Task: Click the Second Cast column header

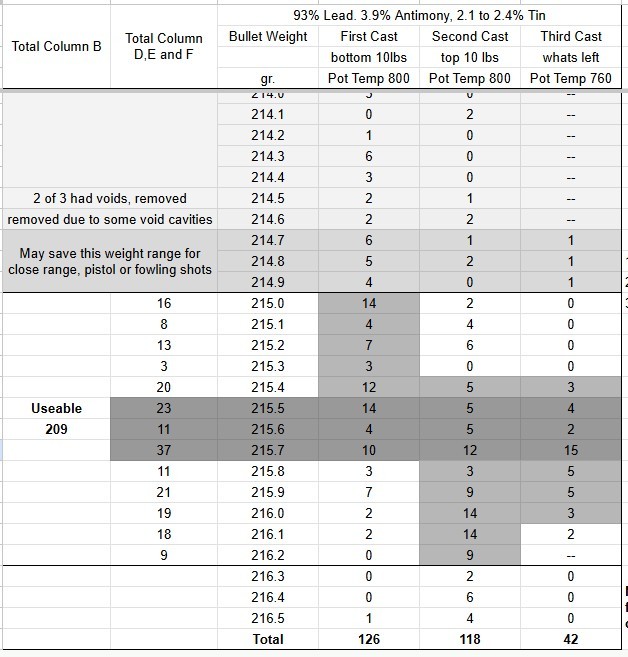Action: coord(470,36)
